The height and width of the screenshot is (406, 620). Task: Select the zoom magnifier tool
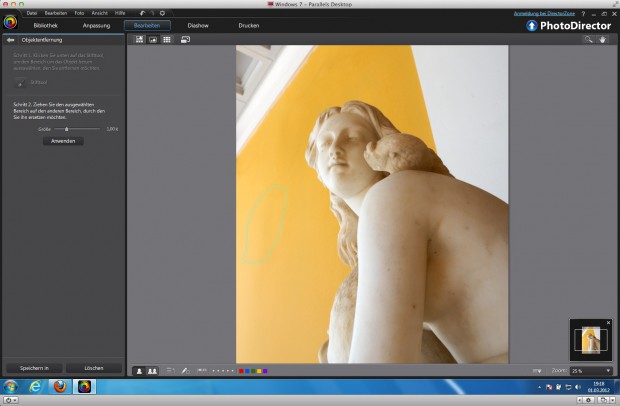tap(588, 40)
